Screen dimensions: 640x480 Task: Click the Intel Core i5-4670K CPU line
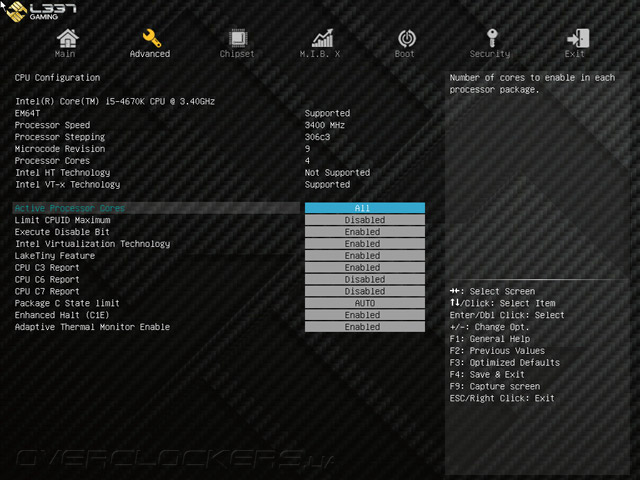(115, 101)
